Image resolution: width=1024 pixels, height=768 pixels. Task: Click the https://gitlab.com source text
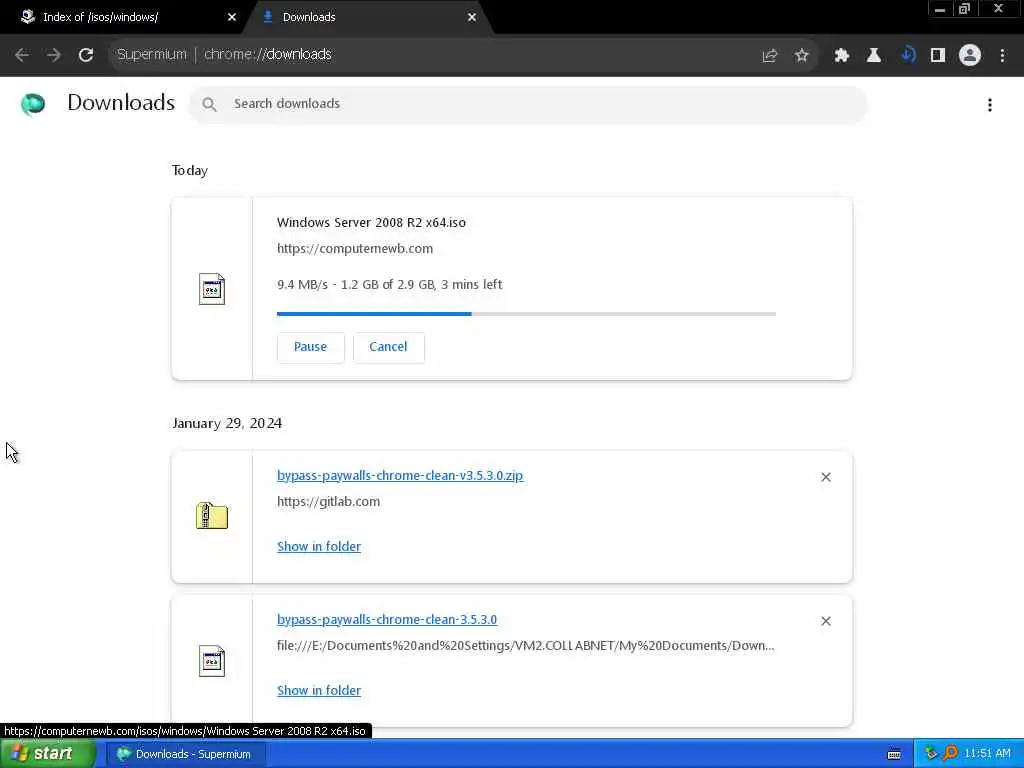[328, 502]
